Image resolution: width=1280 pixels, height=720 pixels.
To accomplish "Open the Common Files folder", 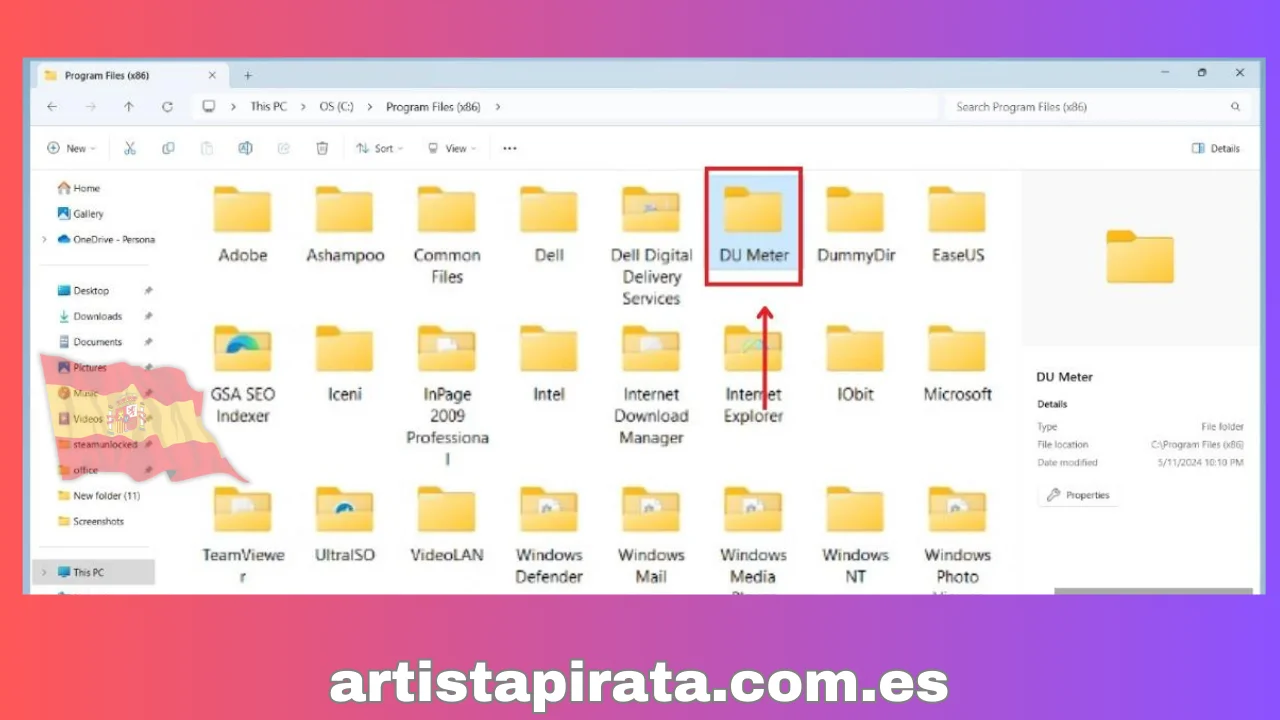I will point(447,236).
